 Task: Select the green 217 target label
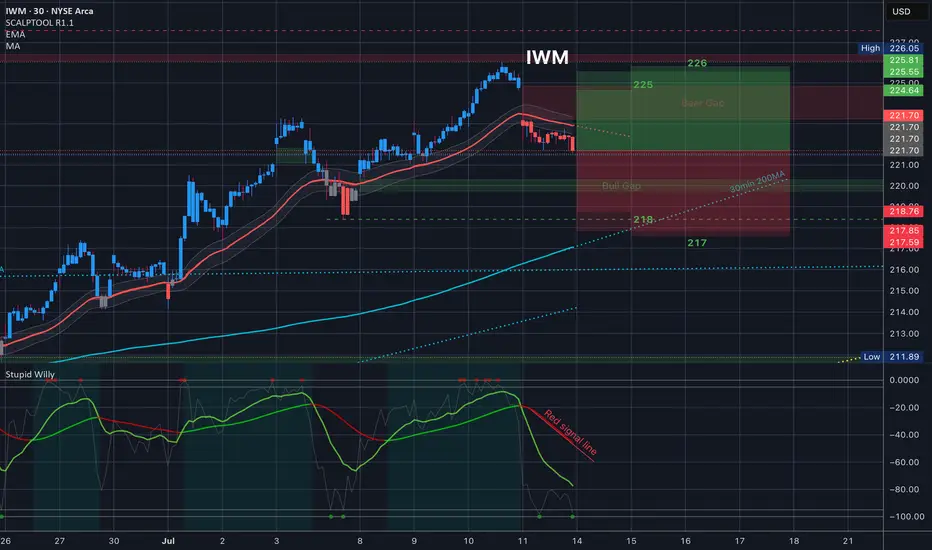[x=697, y=243]
